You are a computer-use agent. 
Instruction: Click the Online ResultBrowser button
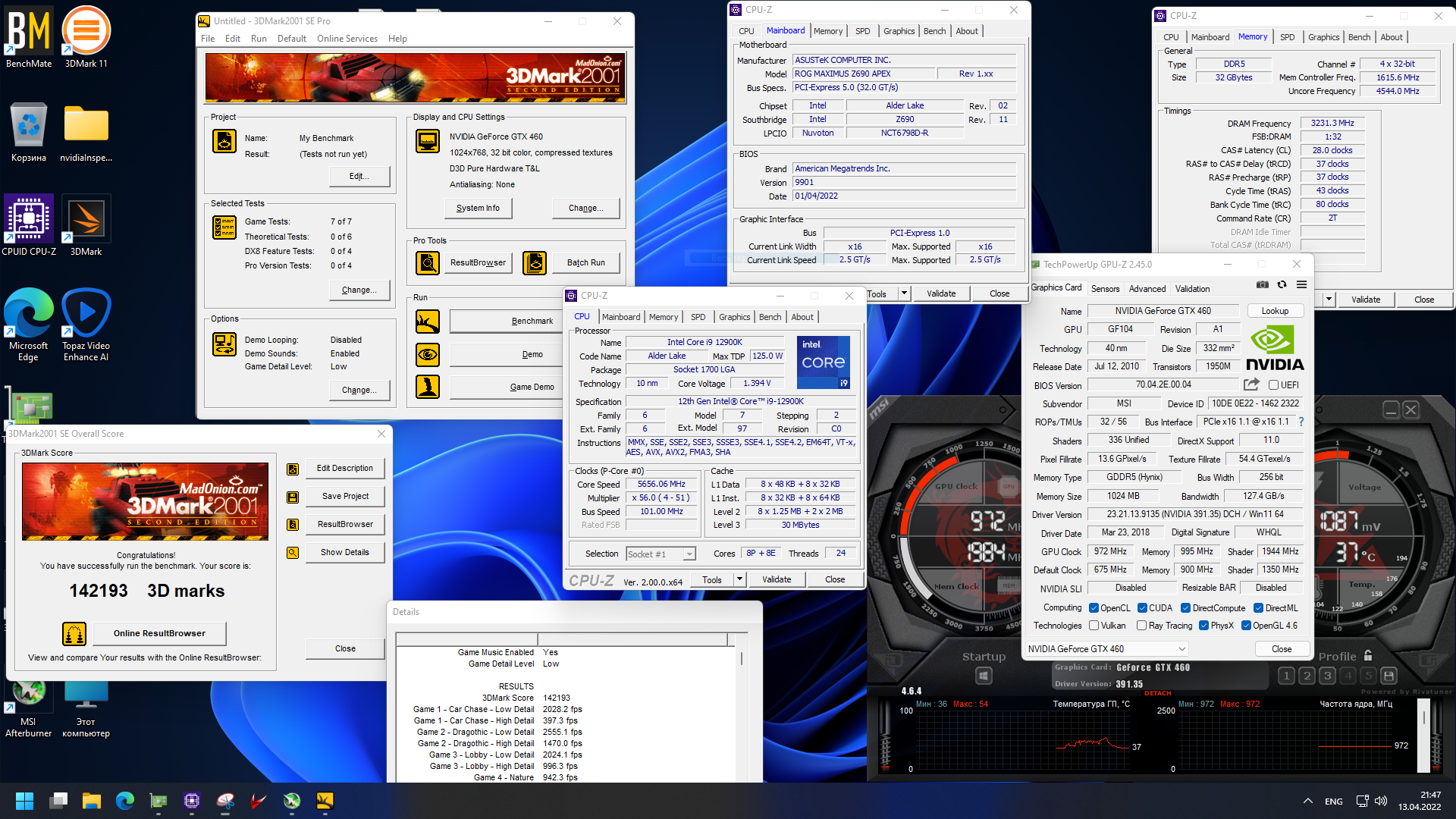159,634
